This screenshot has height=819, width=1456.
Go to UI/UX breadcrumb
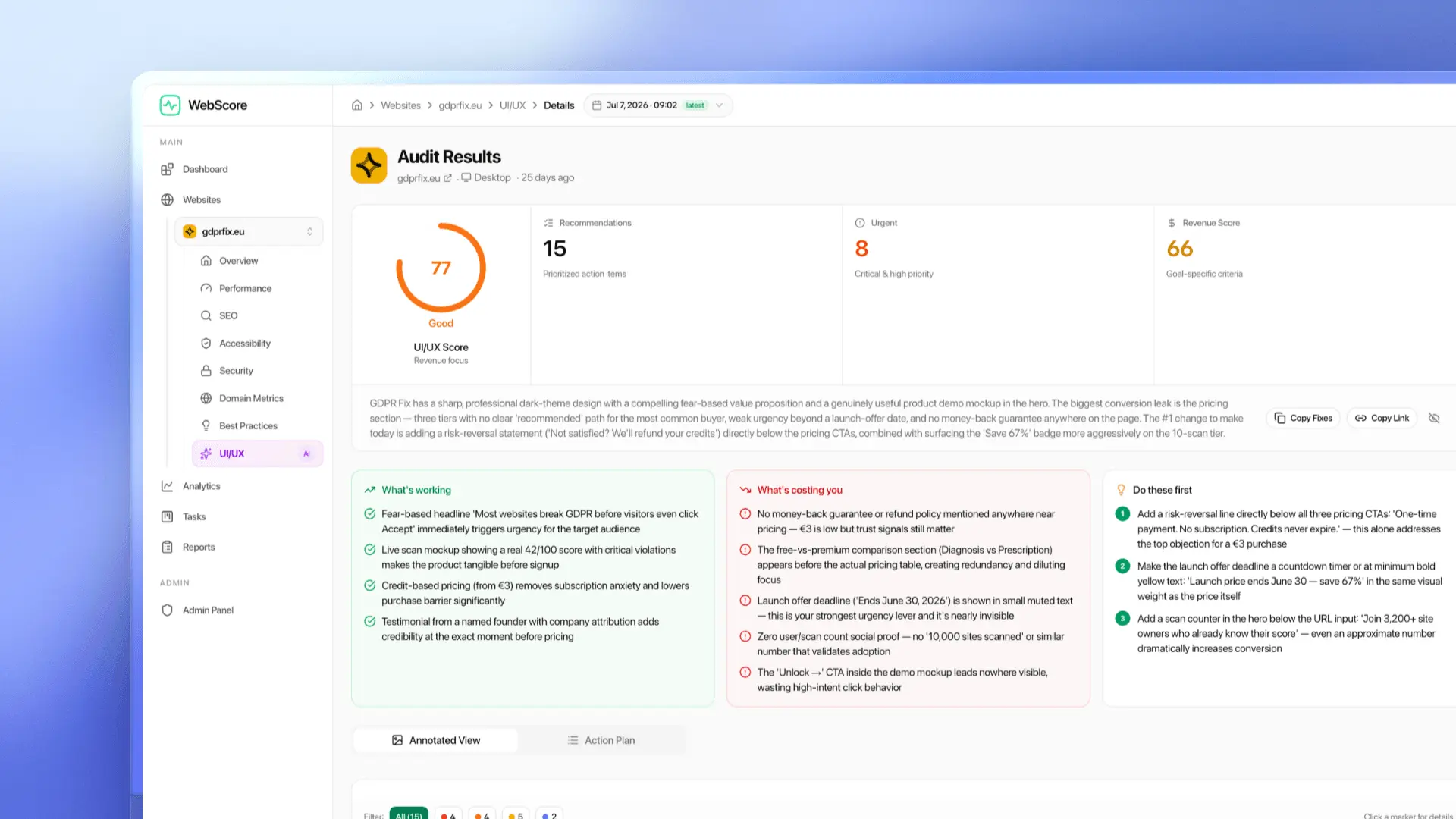click(513, 105)
